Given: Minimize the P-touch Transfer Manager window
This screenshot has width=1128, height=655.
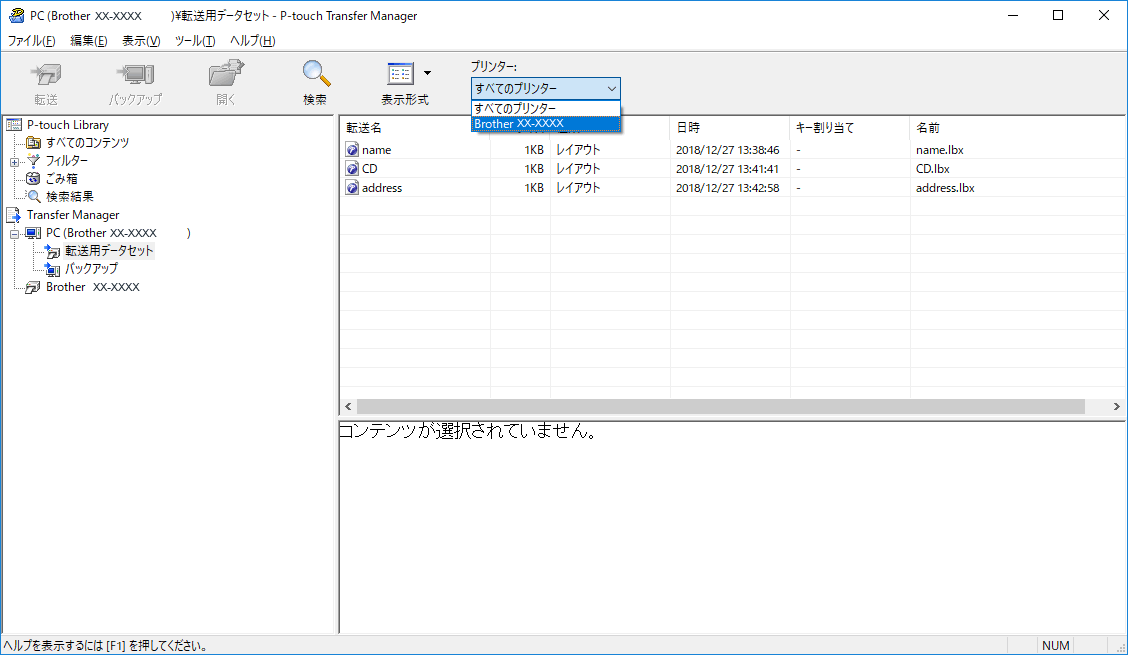Looking at the screenshot, I should (x=1013, y=15).
